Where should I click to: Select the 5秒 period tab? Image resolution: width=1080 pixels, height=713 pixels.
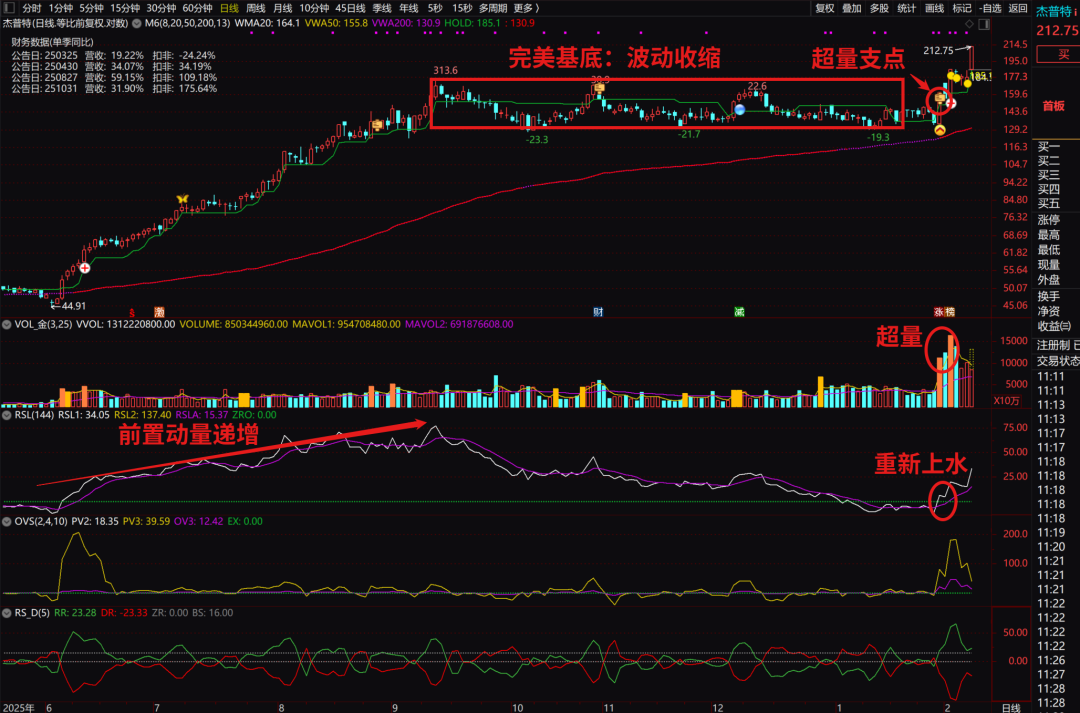point(435,8)
